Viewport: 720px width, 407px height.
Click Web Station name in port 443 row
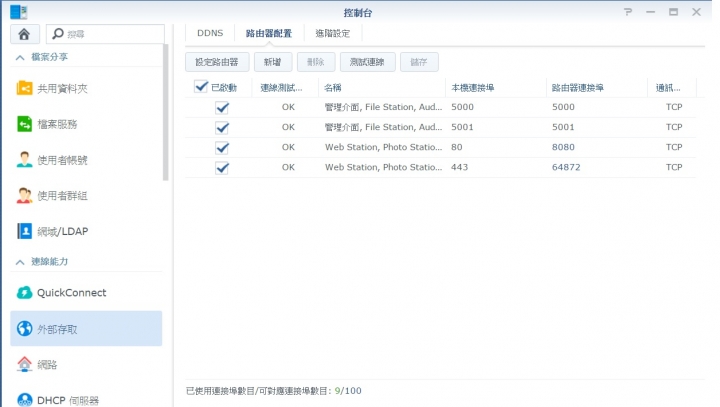383,167
